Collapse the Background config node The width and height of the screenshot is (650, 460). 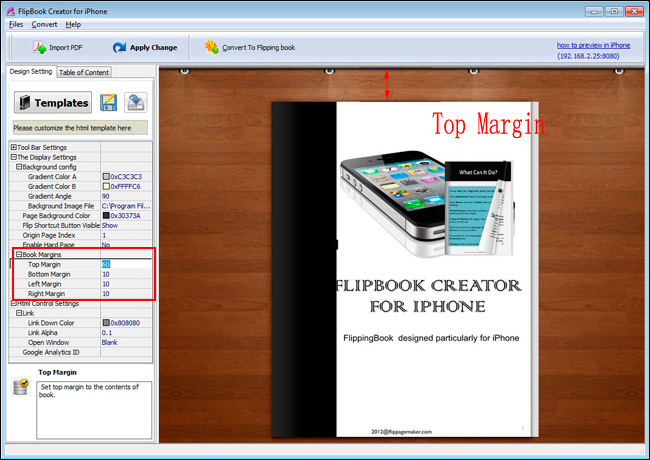tap(19, 167)
